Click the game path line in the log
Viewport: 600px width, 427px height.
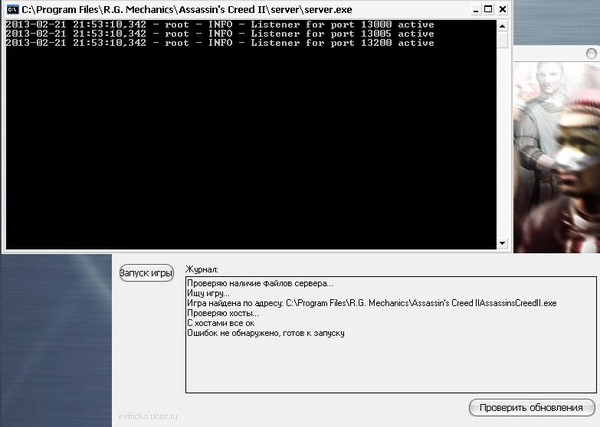click(371, 302)
